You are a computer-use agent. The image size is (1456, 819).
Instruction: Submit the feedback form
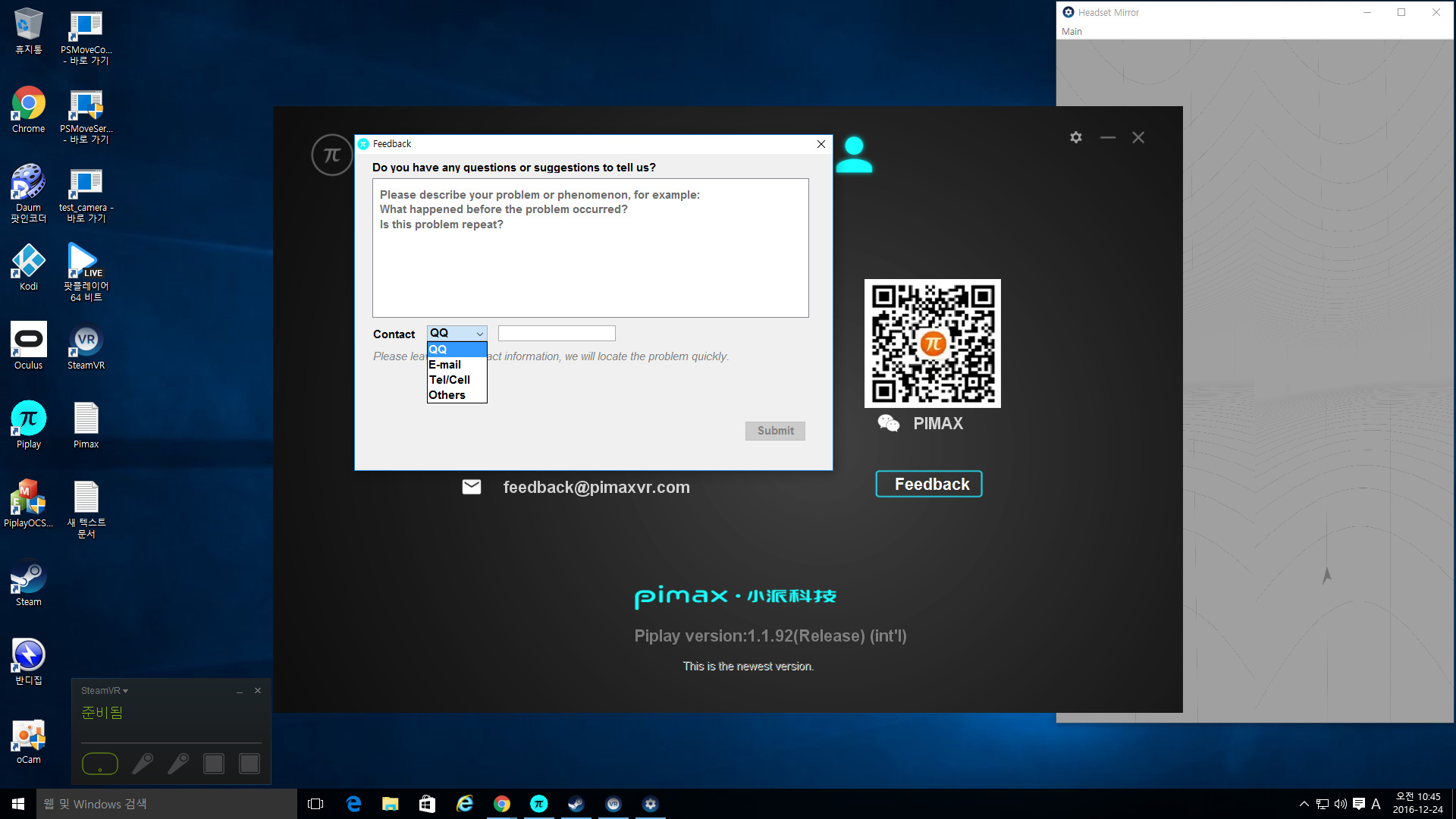775,431
